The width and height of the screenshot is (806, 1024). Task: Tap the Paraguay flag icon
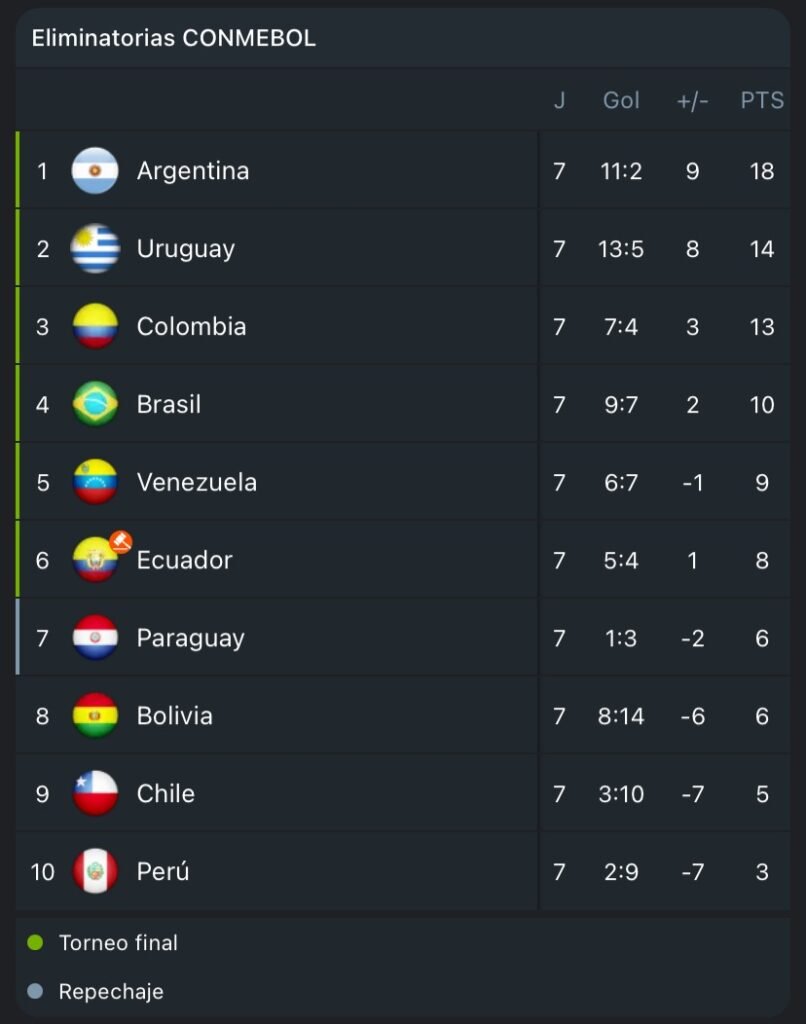[x=95, y=637]
